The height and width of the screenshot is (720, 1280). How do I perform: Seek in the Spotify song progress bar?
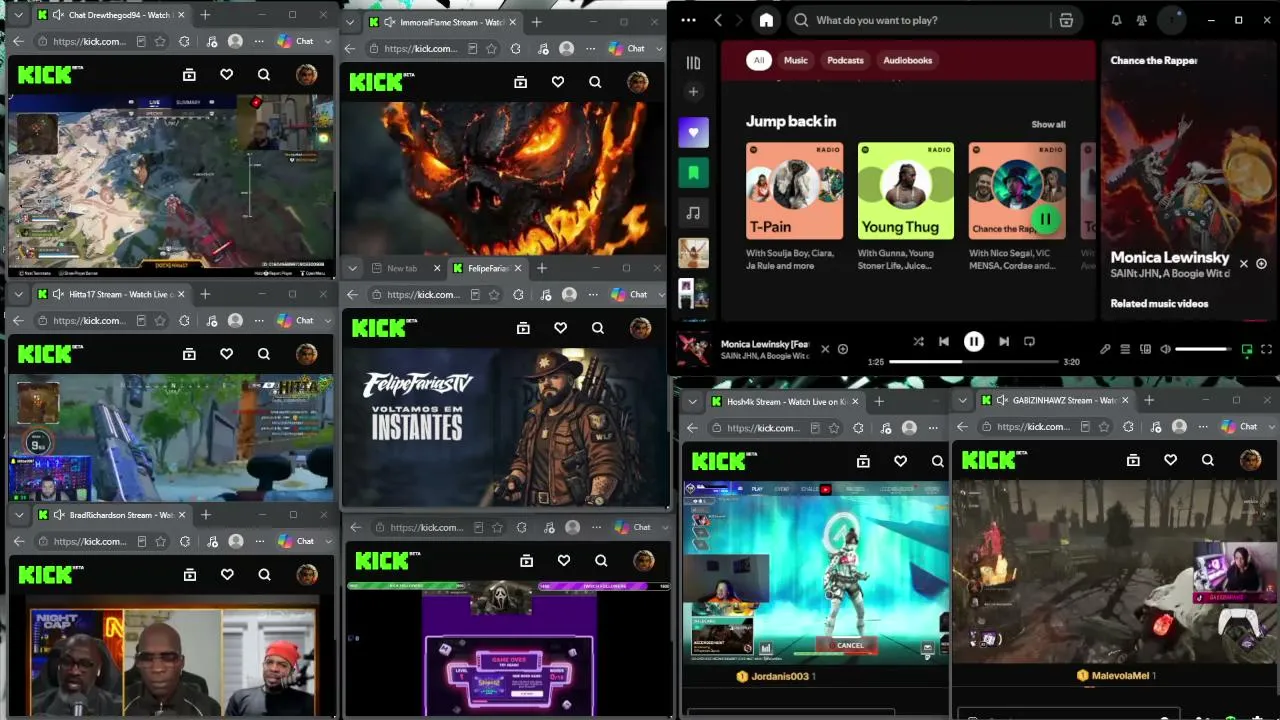(974, 361)
